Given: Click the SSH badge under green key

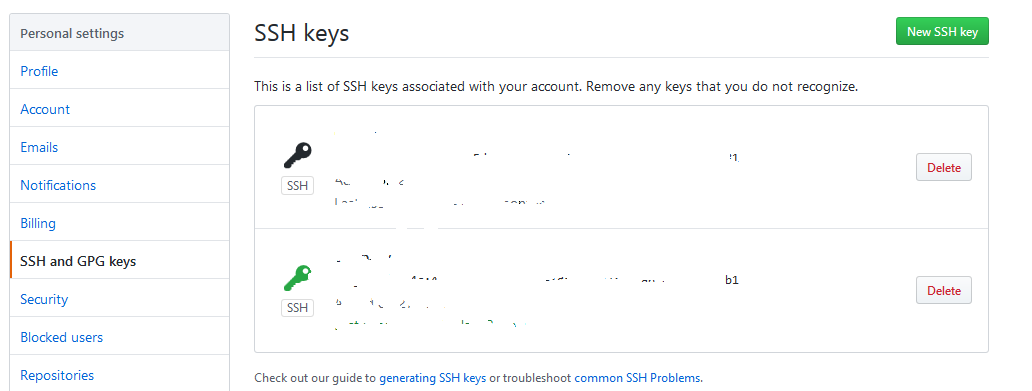Looking at the screenshot, I should point(297,307).
